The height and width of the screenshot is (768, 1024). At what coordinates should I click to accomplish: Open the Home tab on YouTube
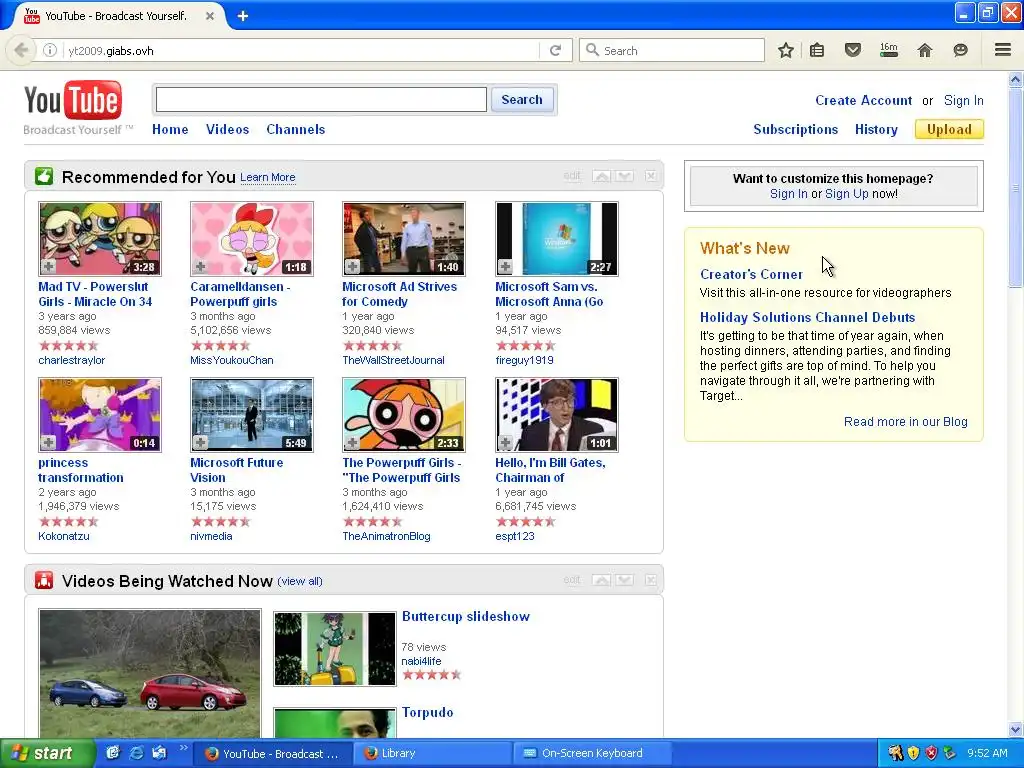(170, 129)
